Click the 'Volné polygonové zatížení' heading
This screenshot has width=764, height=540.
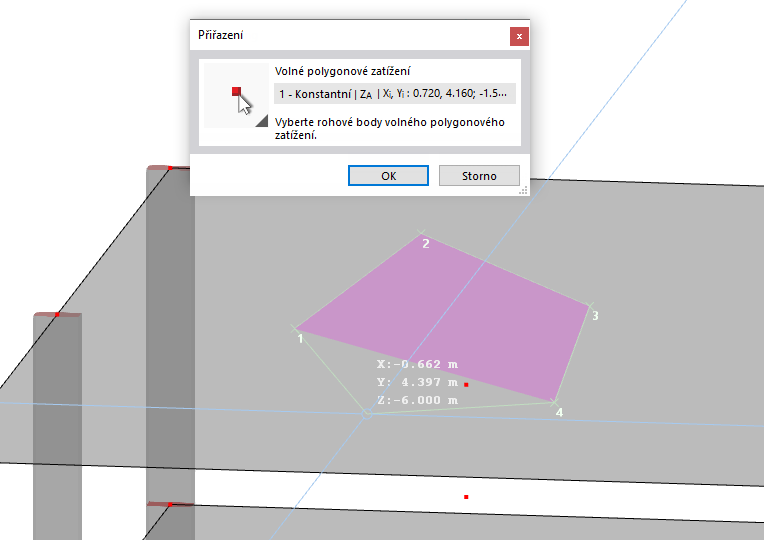(343, 71)
